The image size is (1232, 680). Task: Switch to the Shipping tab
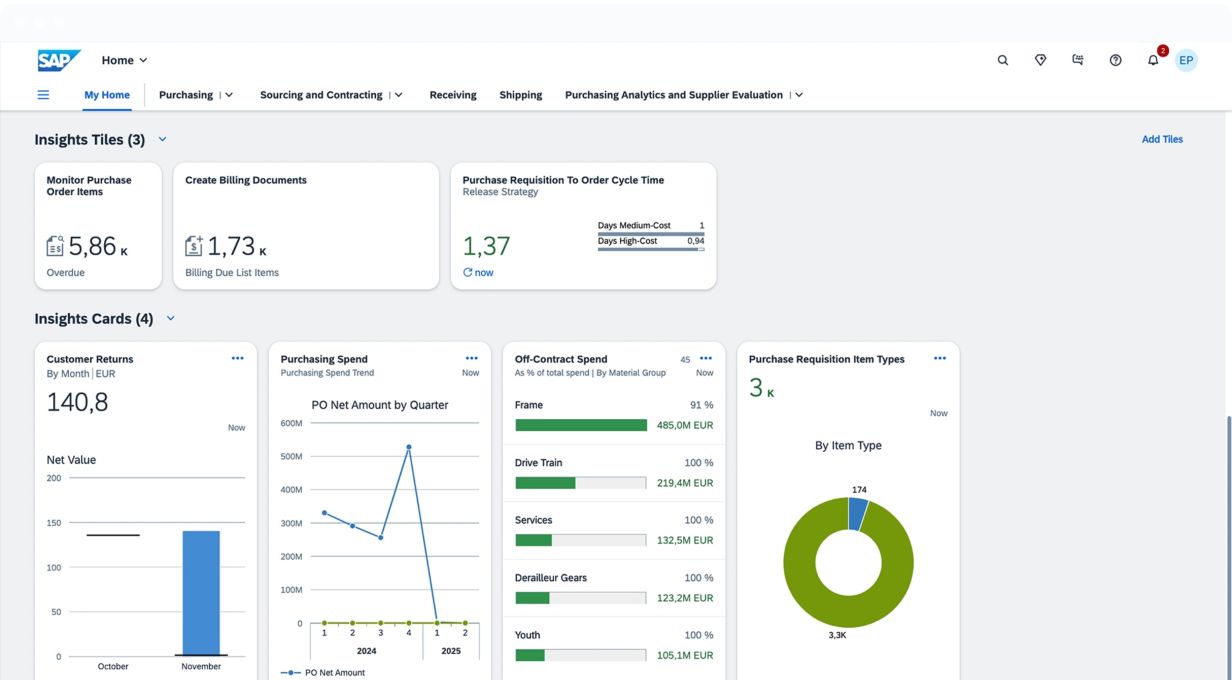[520, 95]
